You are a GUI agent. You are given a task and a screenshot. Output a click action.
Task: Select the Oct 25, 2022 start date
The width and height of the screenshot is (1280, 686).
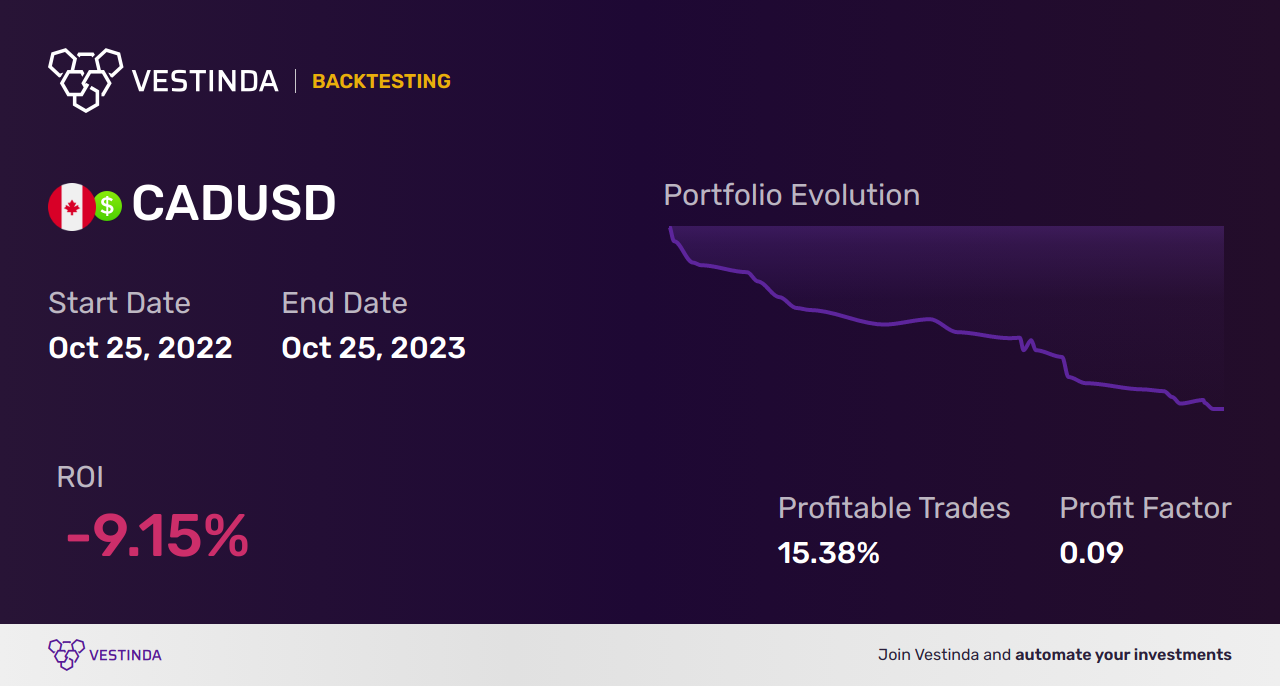(140, 348)
